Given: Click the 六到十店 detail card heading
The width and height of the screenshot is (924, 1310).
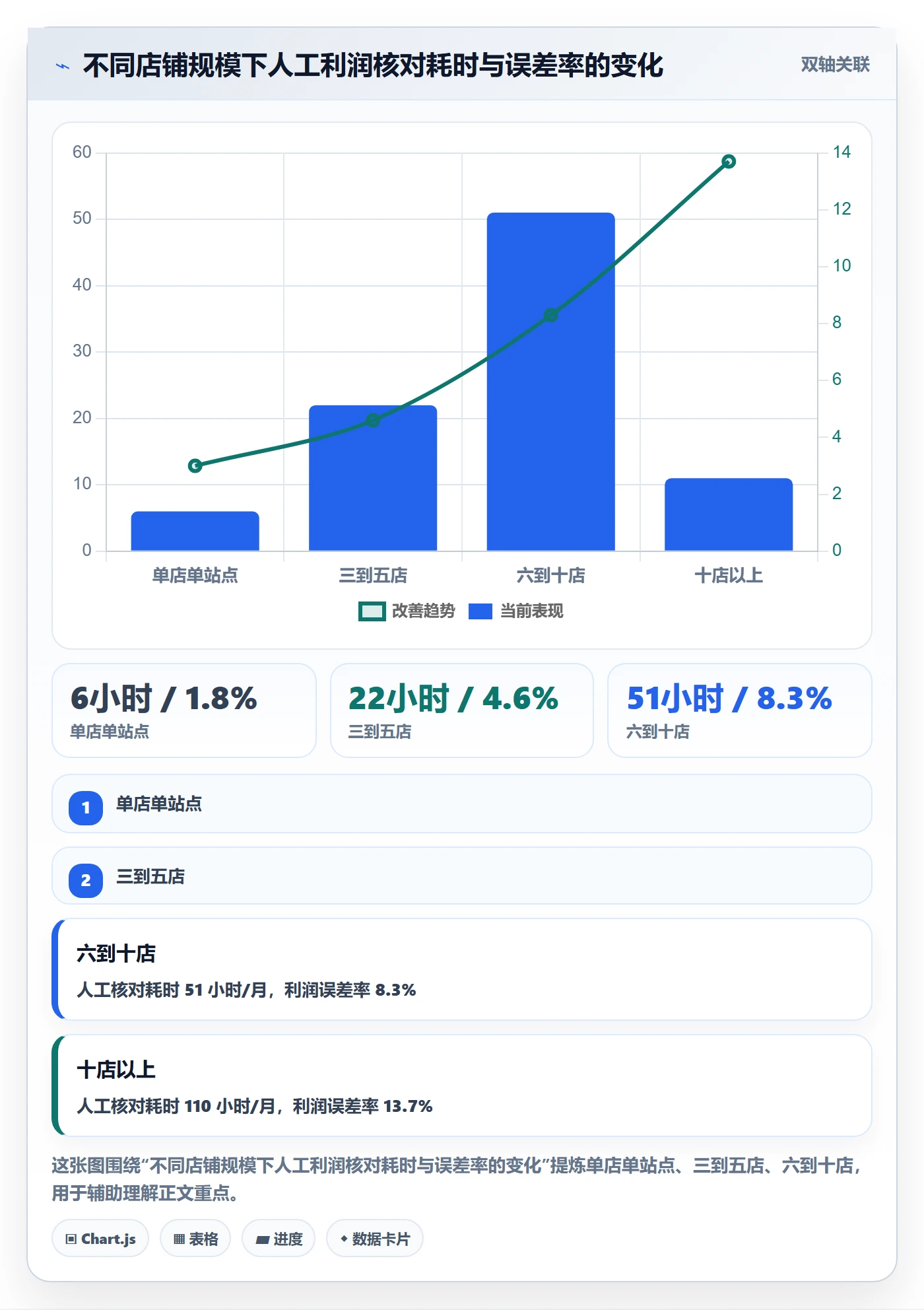Looking at the screenshot, I should 116,953.
